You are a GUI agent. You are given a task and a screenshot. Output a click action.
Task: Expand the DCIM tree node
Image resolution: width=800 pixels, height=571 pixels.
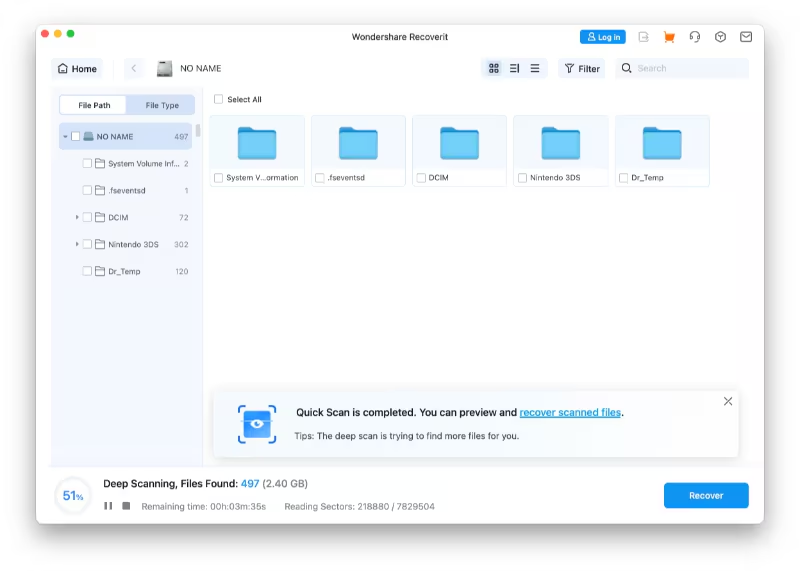(77, 217)
